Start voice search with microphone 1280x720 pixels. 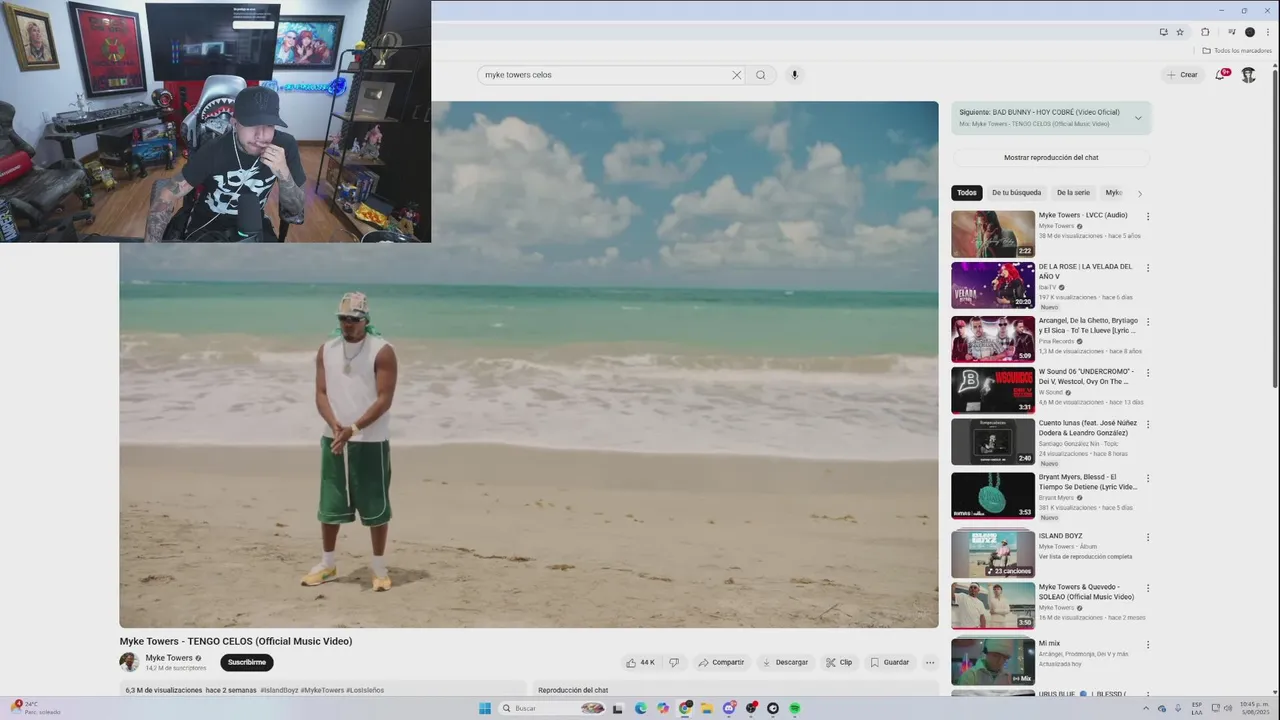coord(794,75)
